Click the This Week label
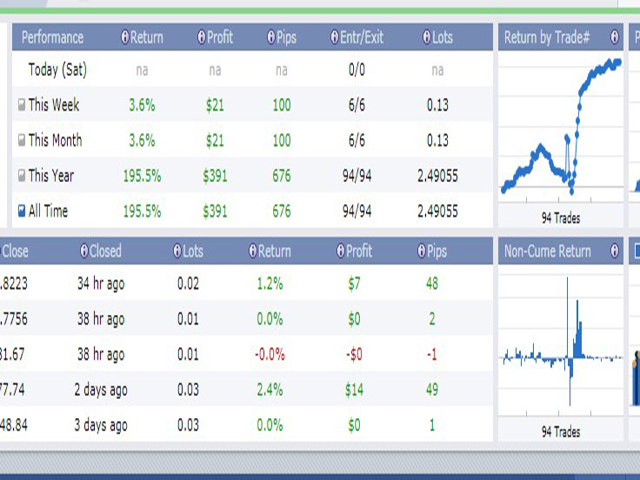 tap(53, 105)
